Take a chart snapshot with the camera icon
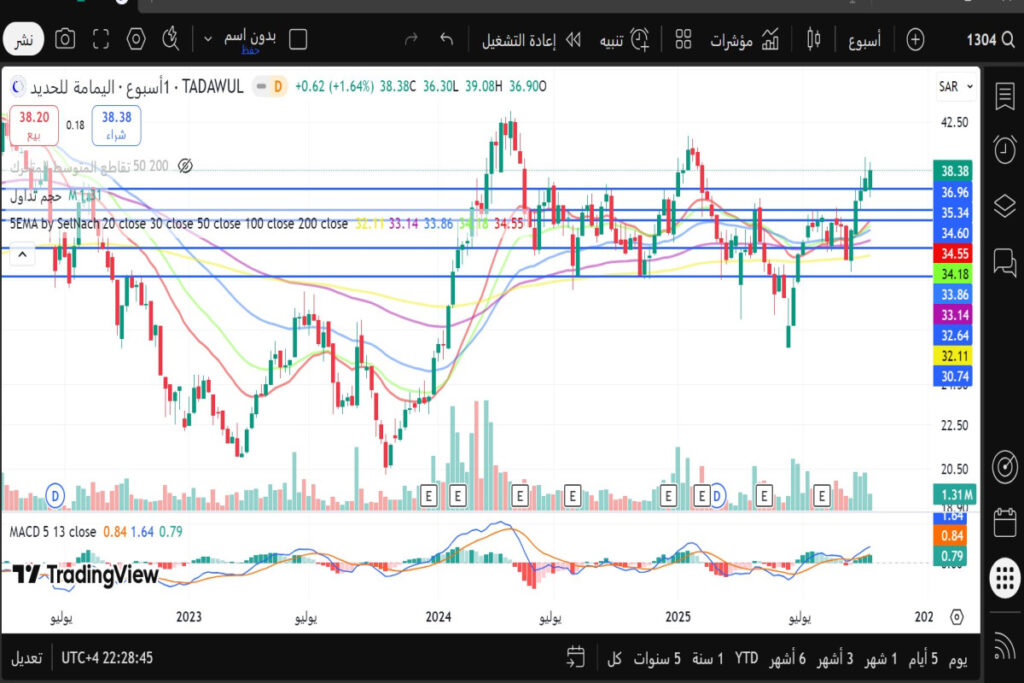Viewport: 1024px width, 683px height. pyautogui.click(x=65, y=40)
